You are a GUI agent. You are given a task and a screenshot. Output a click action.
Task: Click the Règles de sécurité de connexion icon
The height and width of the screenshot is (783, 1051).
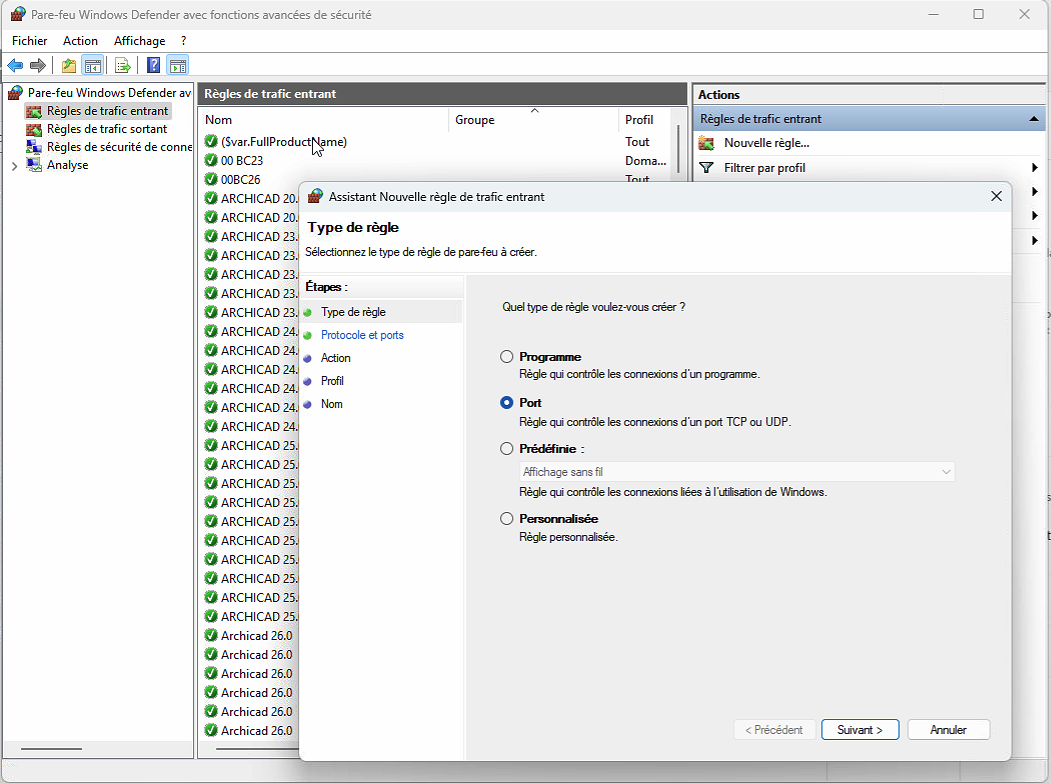point(34,147)
